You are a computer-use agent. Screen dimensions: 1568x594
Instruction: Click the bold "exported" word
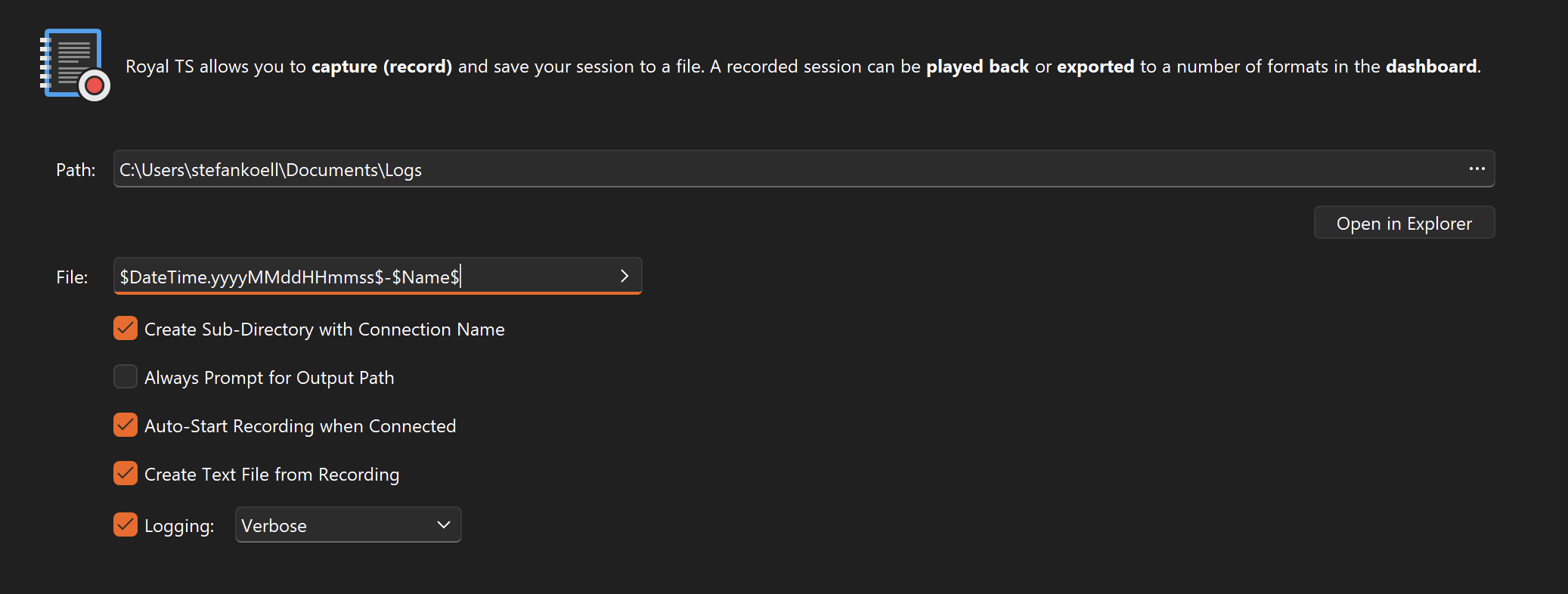pos(1095,67)
